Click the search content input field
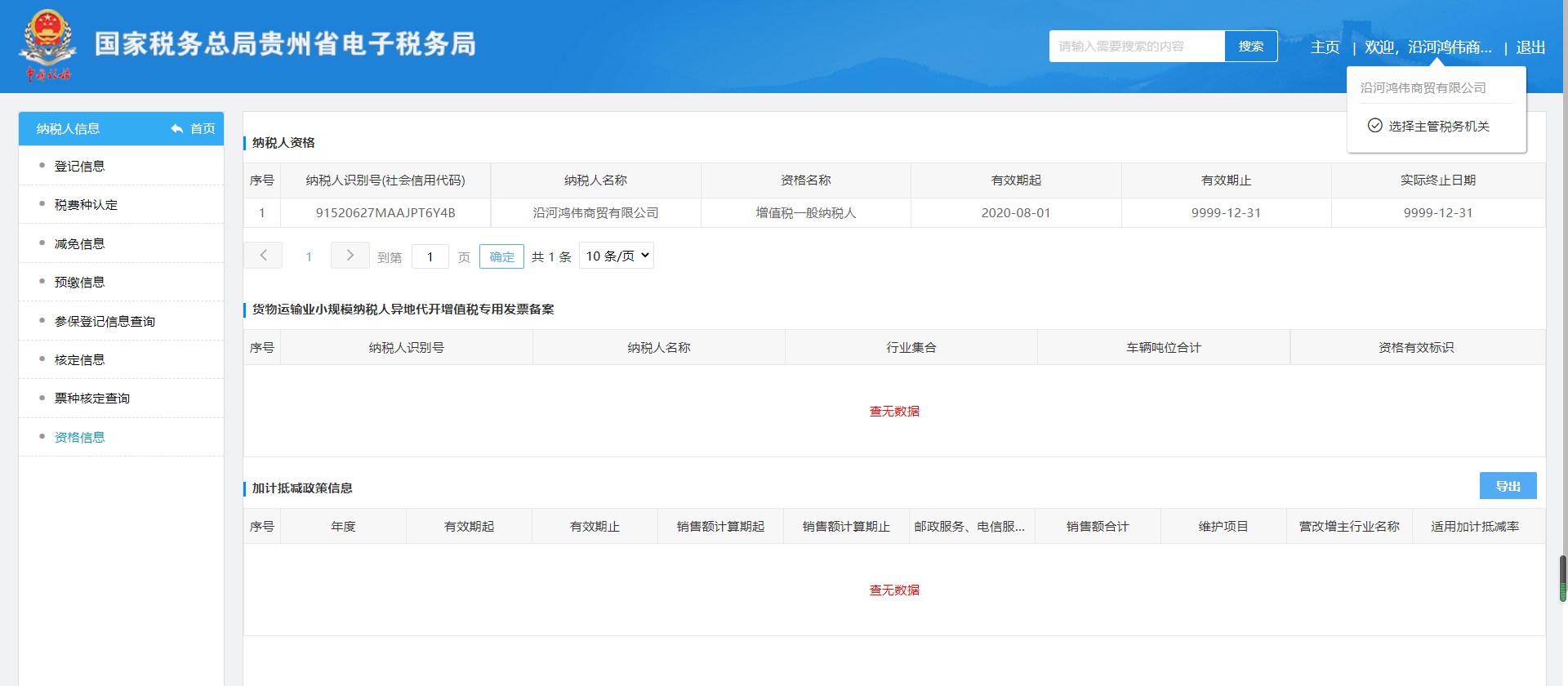The height and width of the screenshot is (686, 1568). click(x=1136, y=47)
